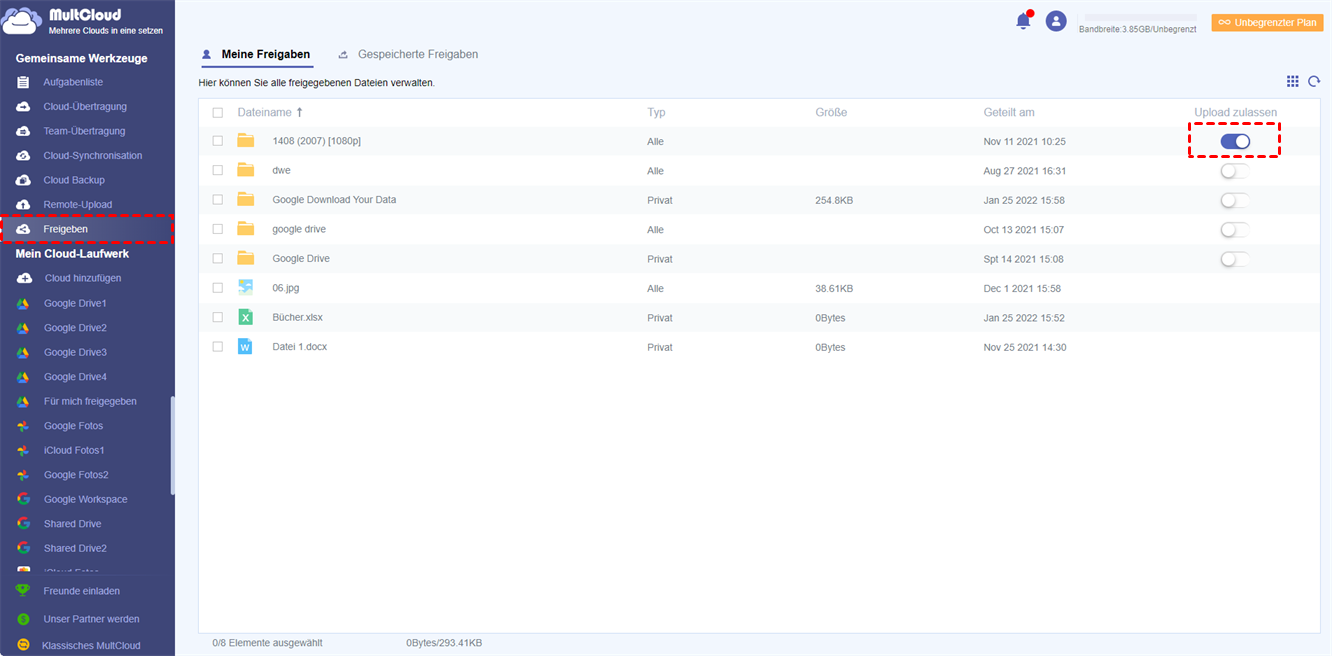The height and width of the screenshot is (656, 1332).
Task: Open Cloud Backup in sidebar
Action: [x=74, y=180]
